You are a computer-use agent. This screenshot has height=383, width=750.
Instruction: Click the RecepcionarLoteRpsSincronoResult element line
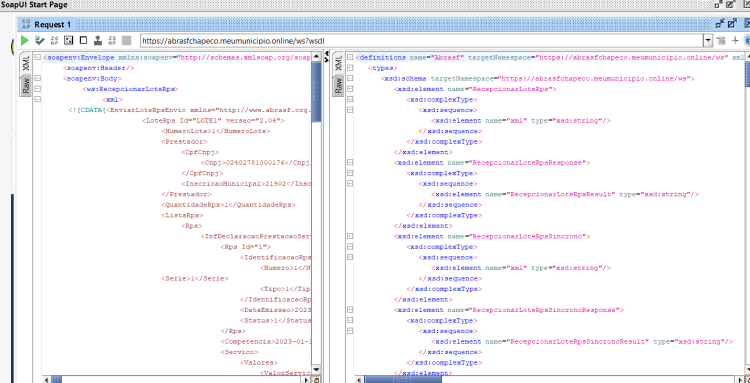(x=582, y=341)
